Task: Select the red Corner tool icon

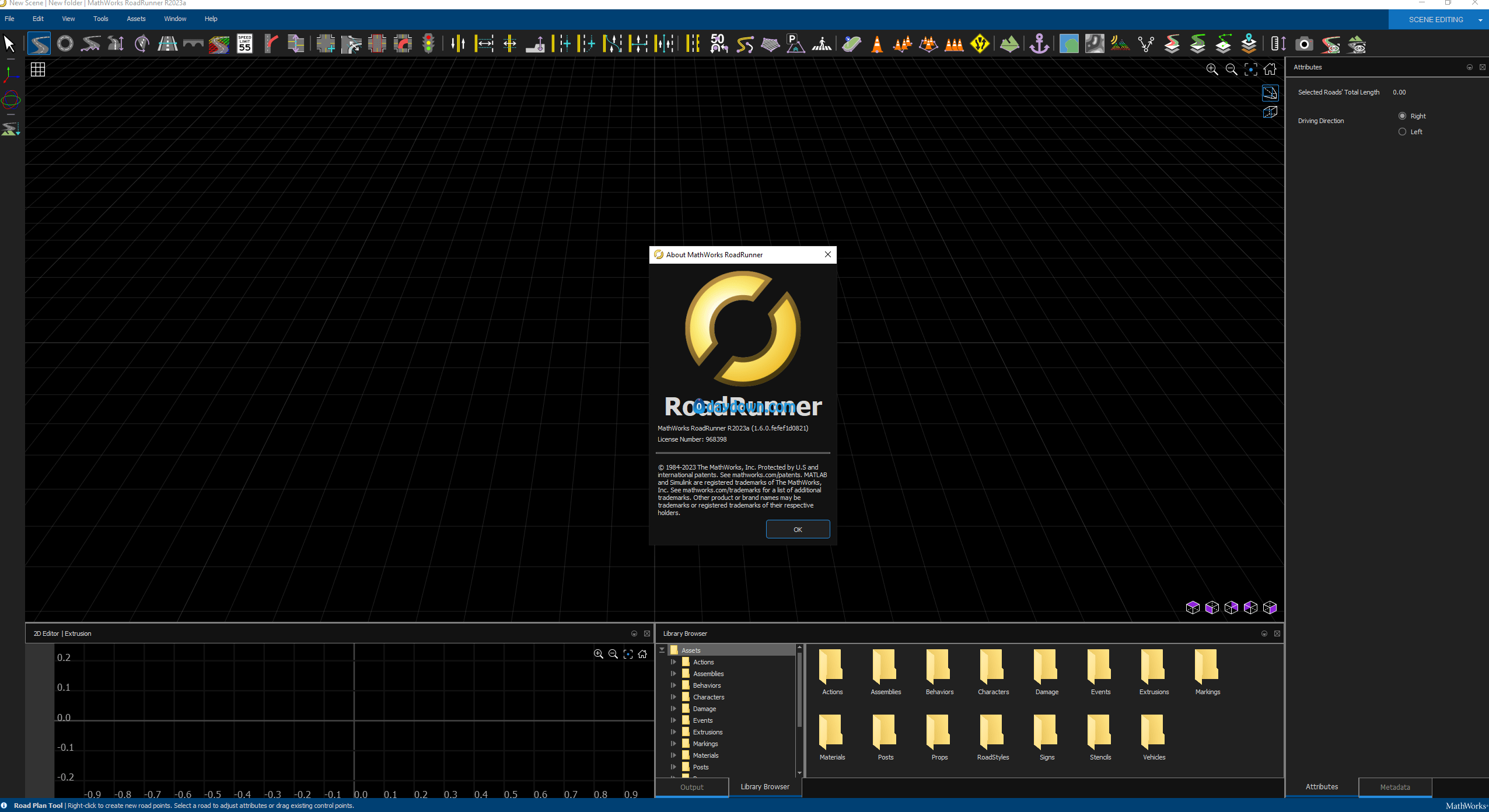Action: point(403,44)
